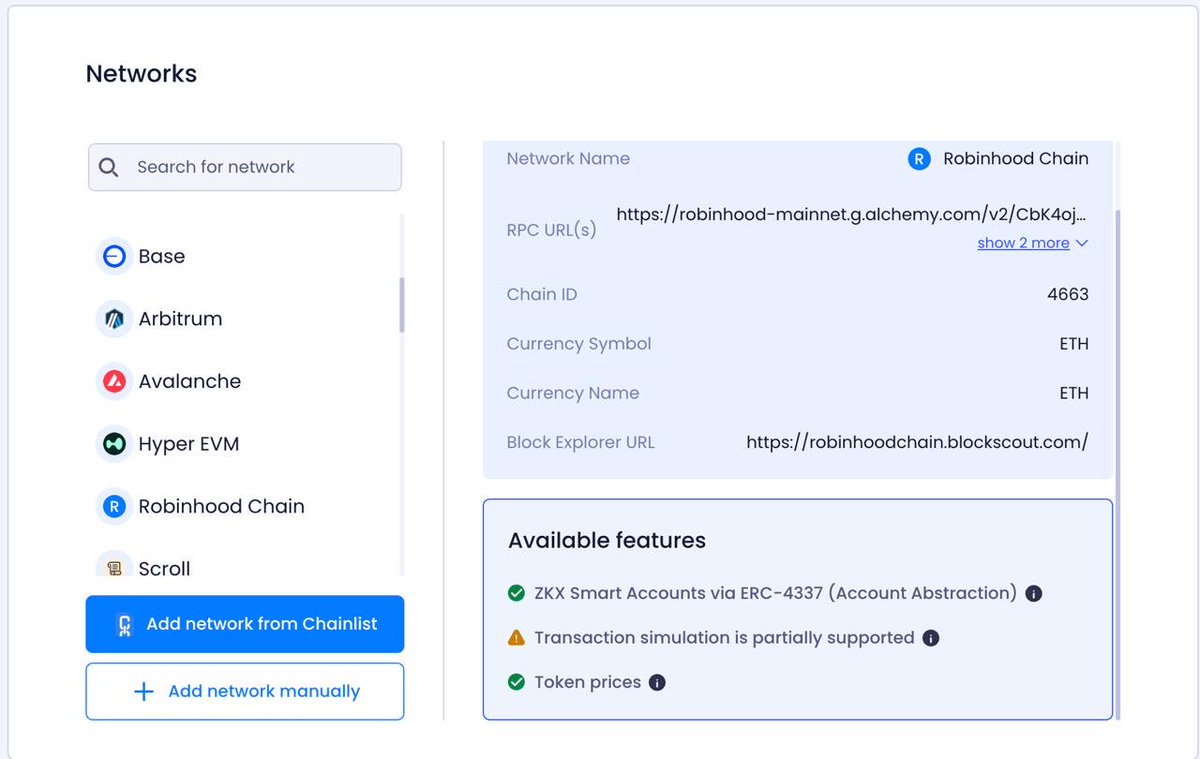
Task: Open info icon beside Token prices
Action: click(x=657, y=683)
